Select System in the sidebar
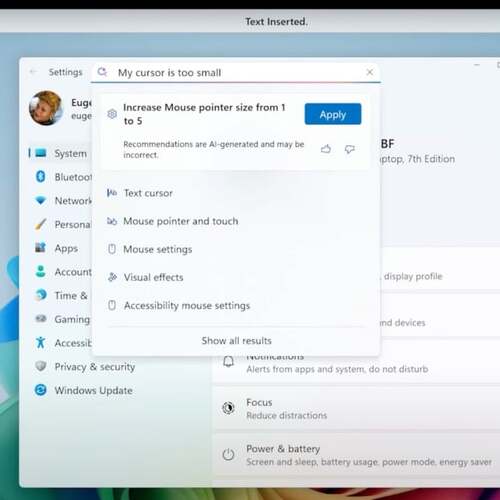The height and width of the screenshot is (500, 500). (60, 153)
